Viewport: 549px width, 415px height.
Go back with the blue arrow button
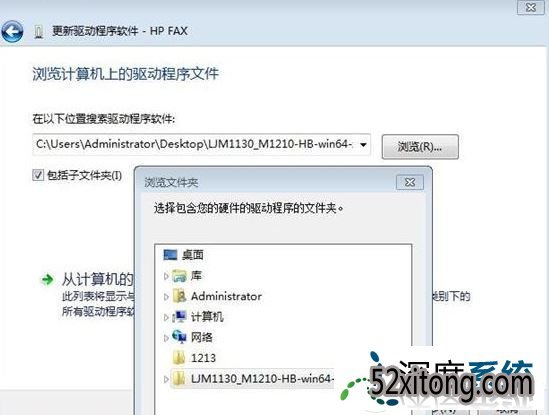pyautogui.click(x=12, y=32)
